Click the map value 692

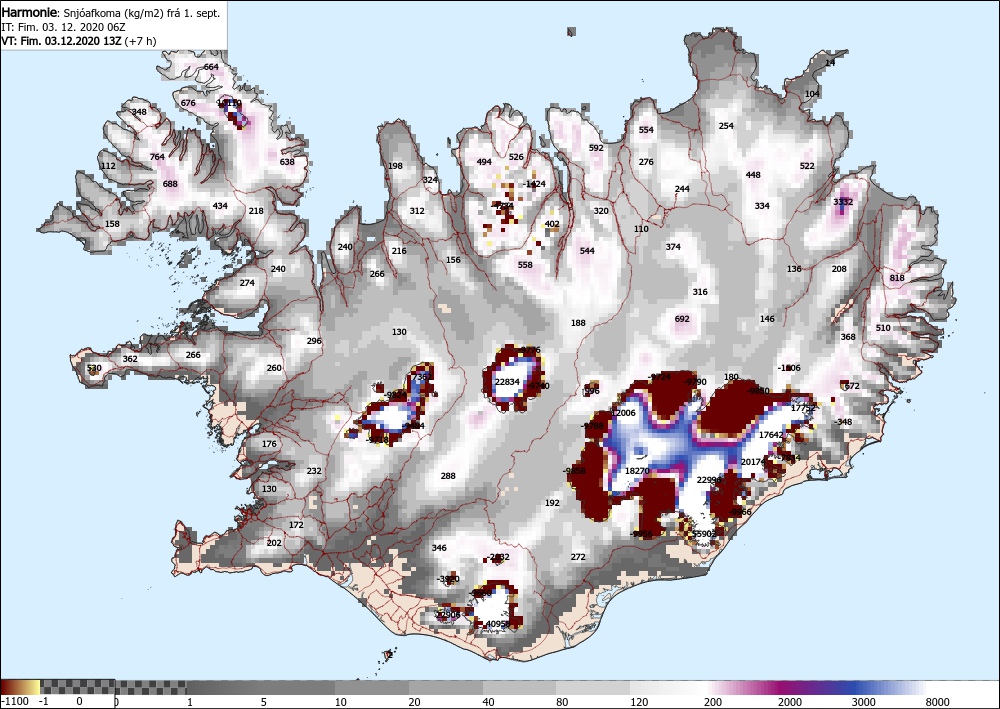[x=682, y=319]
